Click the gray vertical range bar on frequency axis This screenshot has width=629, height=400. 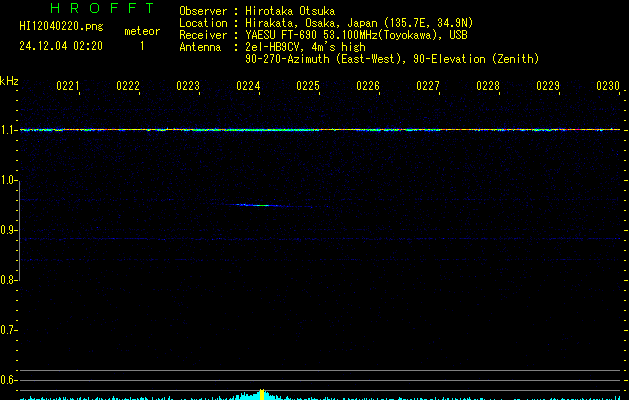coord(20,231)
